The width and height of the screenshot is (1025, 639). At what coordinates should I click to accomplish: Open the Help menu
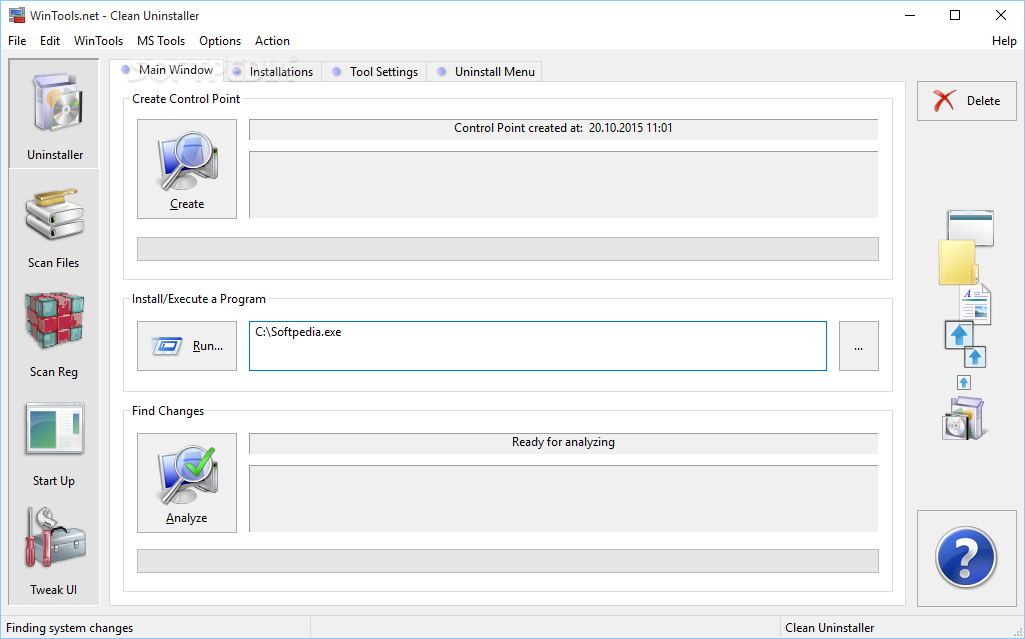pos(1003,41)
